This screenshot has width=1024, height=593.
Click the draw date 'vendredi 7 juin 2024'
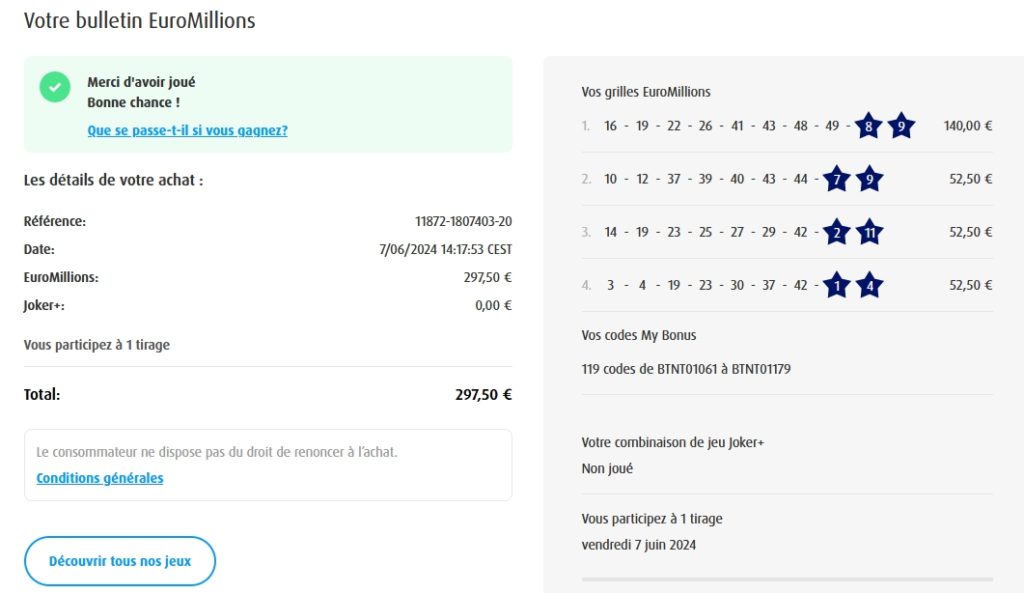[x=638, y=545]
